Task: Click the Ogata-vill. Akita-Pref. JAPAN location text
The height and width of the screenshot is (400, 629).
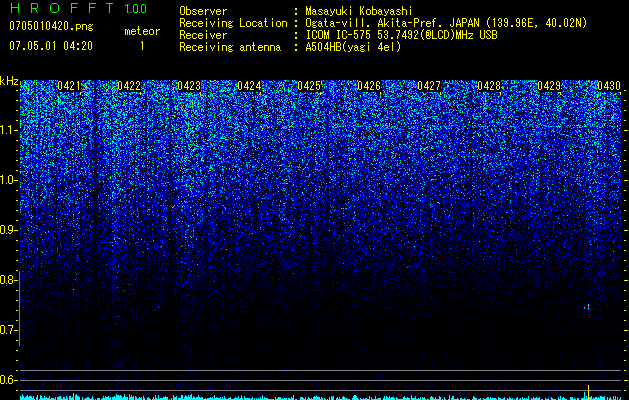Action: (446, 23)
